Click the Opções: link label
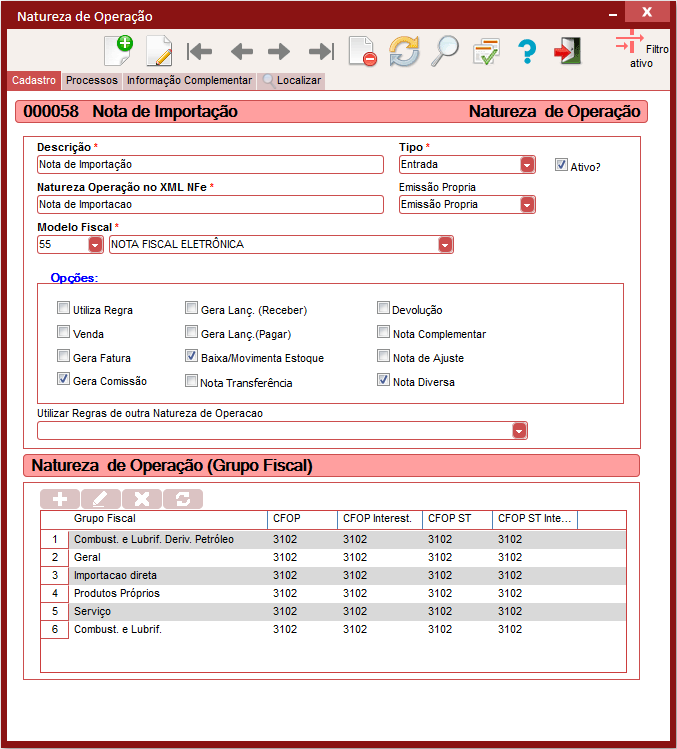The width and height of the screenshot is (677, 749). 74,278
